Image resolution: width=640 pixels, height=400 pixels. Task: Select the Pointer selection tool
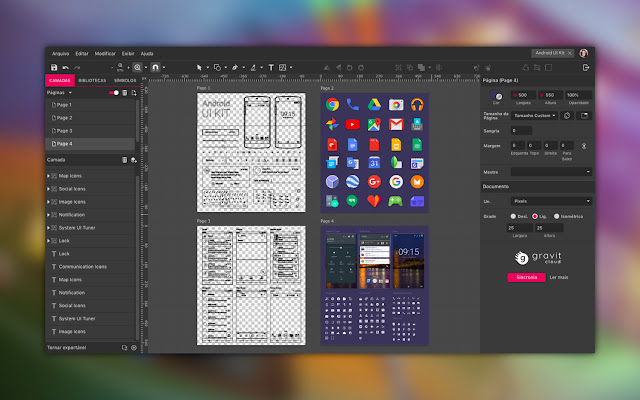[x=199, y=67]
